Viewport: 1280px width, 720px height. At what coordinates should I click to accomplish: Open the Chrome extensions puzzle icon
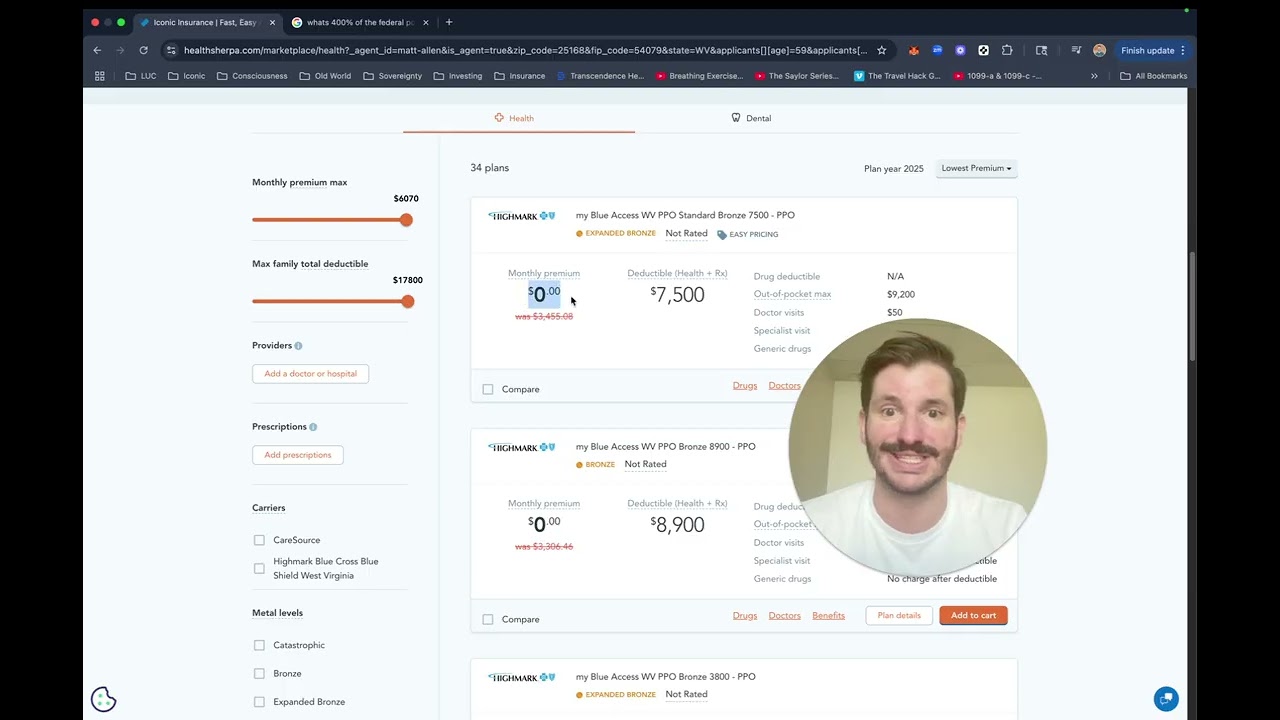click(1007, 50)
